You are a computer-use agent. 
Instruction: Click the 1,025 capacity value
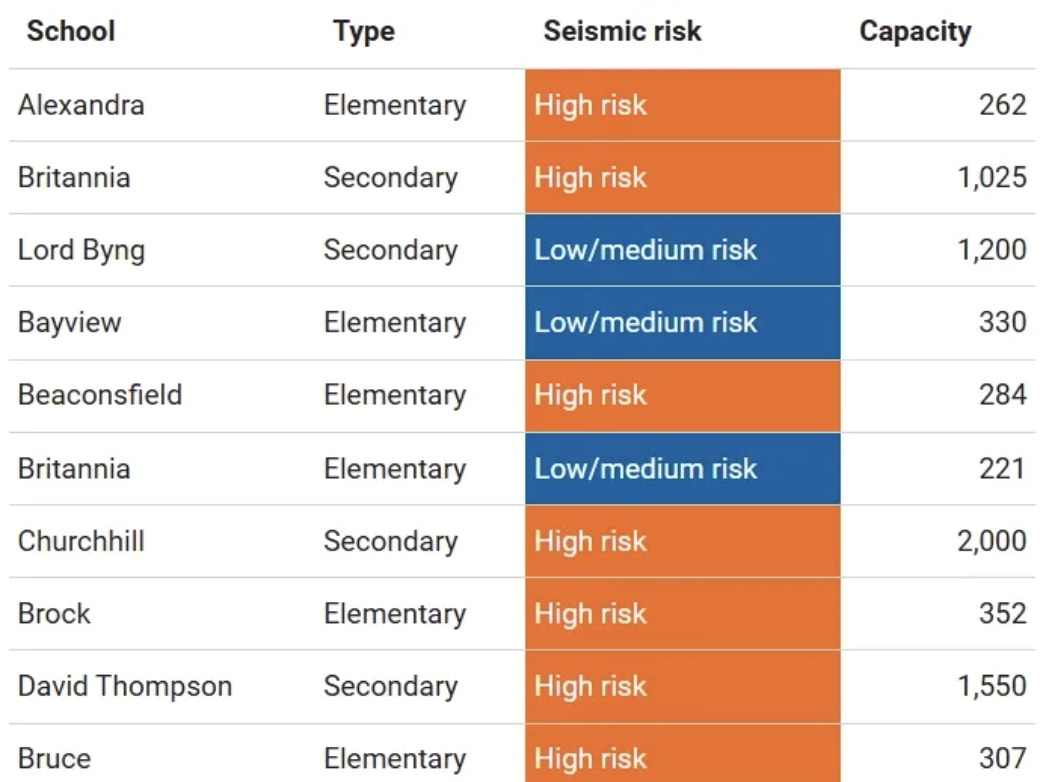tap(992, 178)
